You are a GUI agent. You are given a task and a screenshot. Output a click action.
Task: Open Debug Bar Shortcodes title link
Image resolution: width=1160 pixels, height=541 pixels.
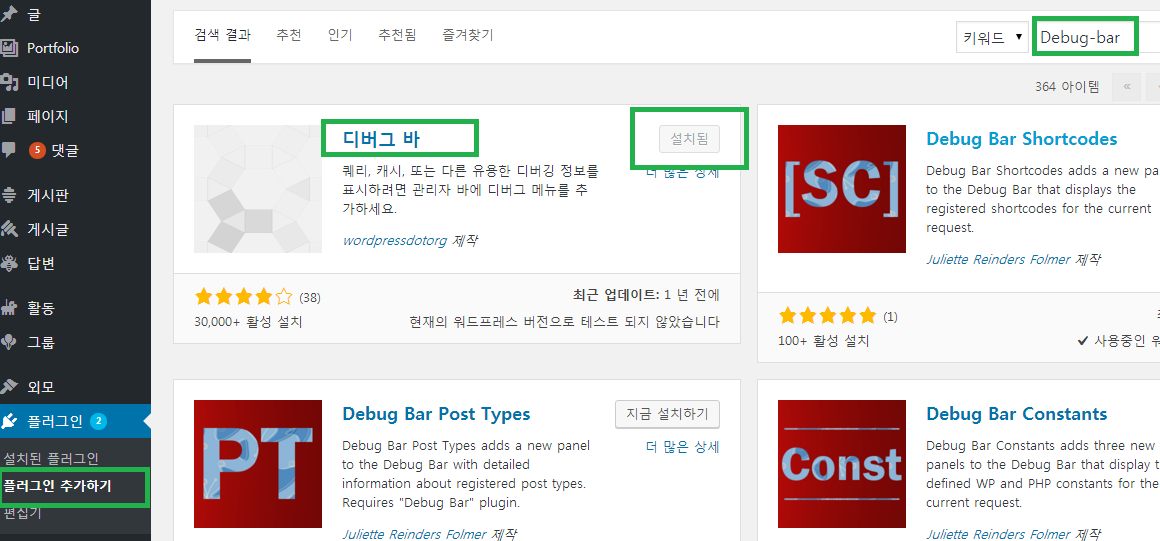click(x=1022, y=138)
